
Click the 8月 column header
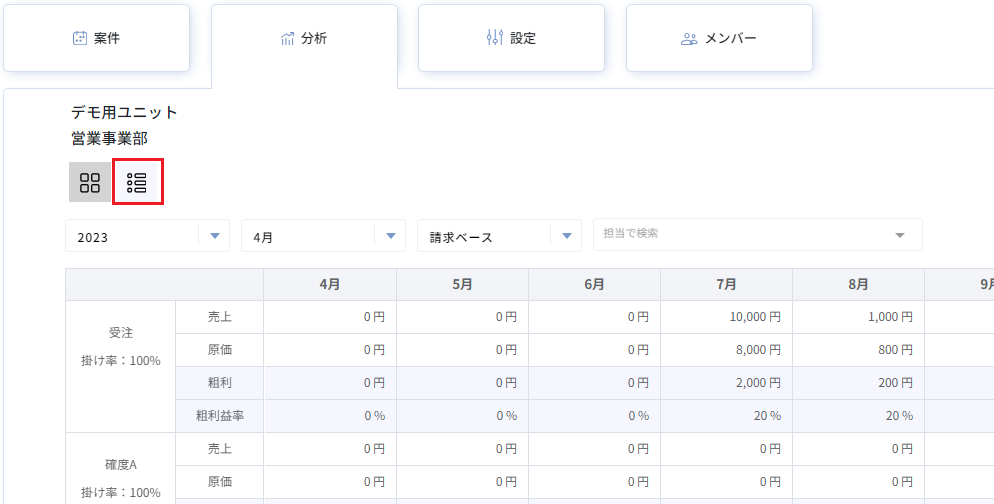[x=858, y=285]
